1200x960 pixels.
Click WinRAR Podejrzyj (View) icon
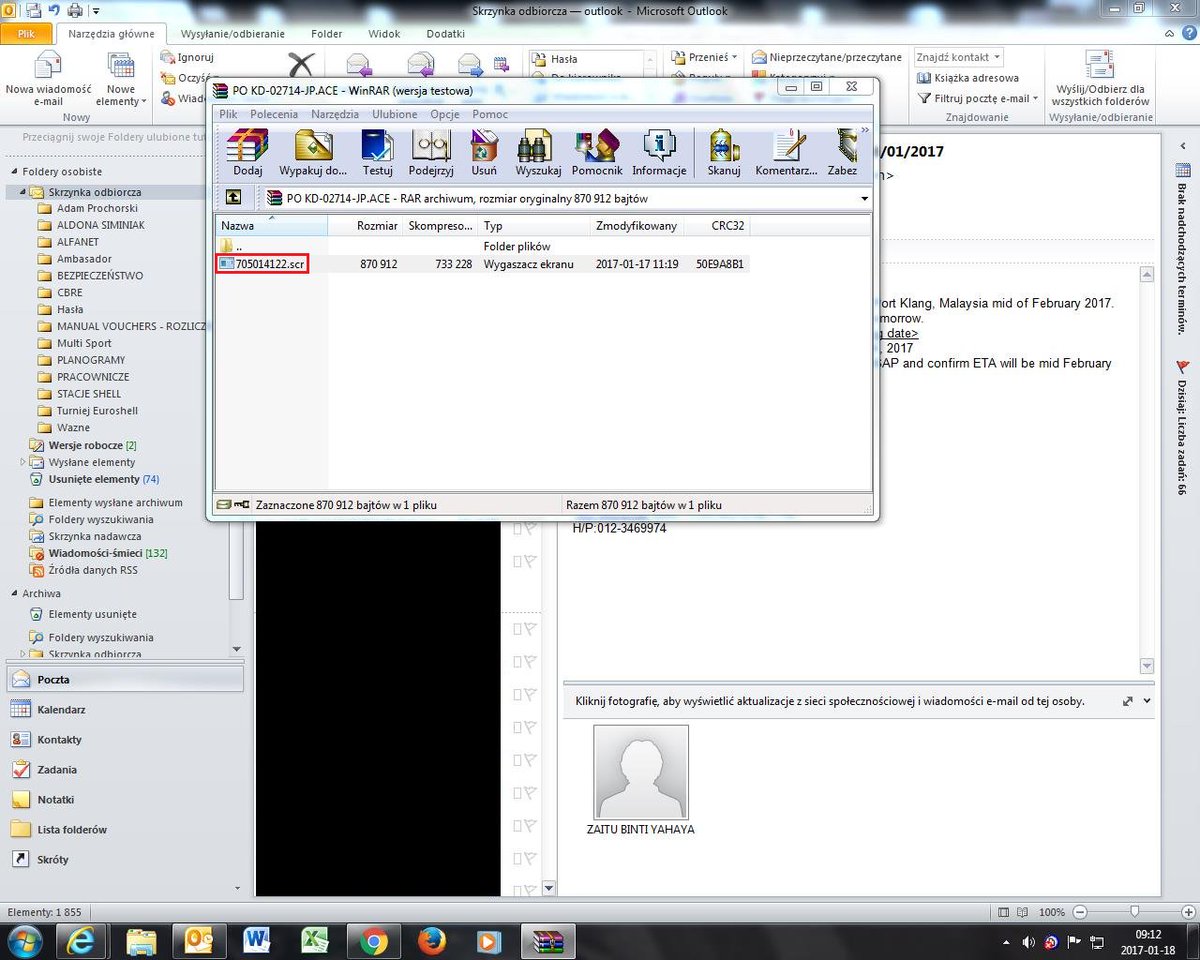pyautogui.click(x=431, y=153)
